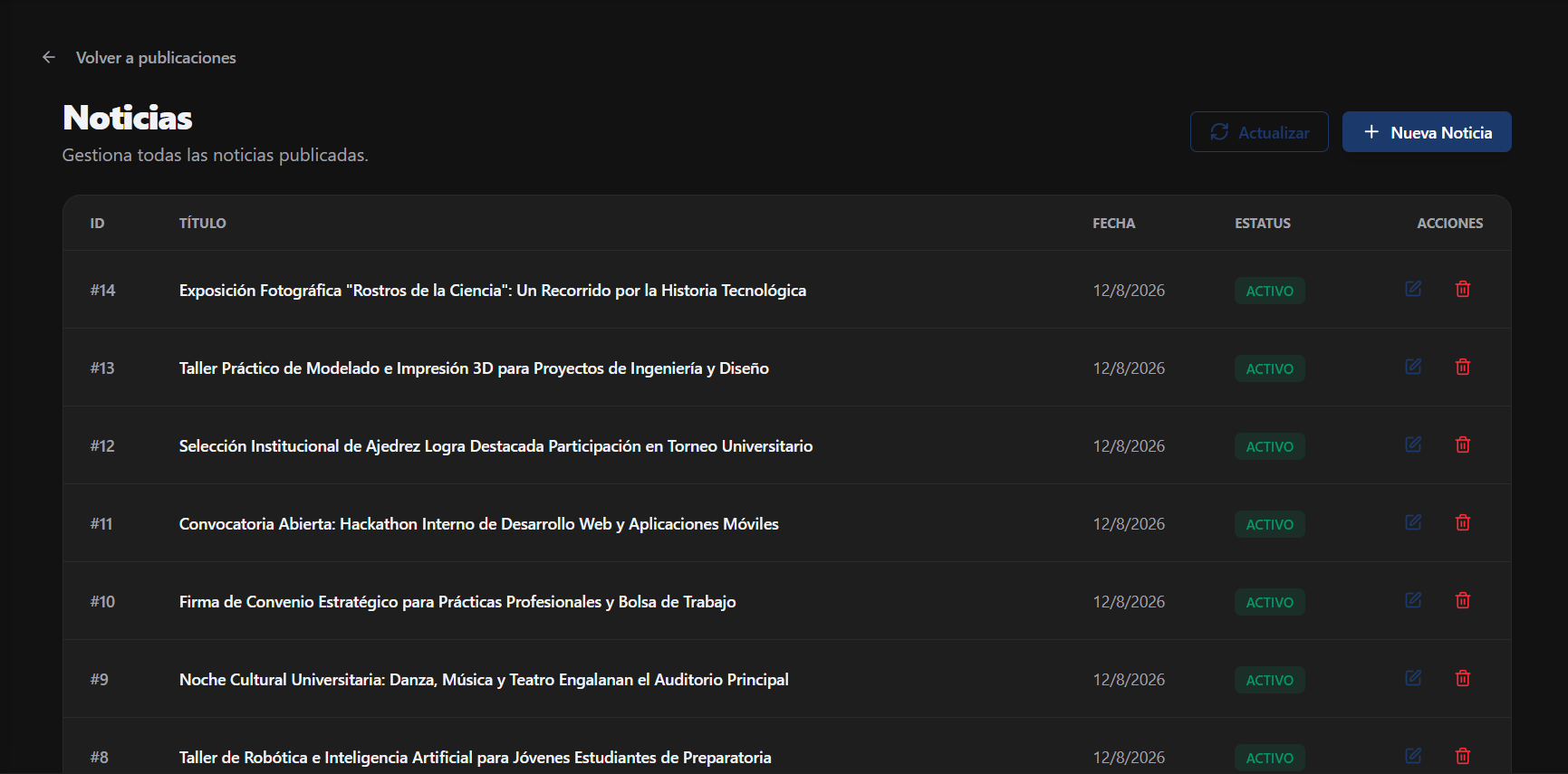Delete Taller de Robótica news #8
Image resolution: width=1568 pixels, height=774 pixels.
1463,756
